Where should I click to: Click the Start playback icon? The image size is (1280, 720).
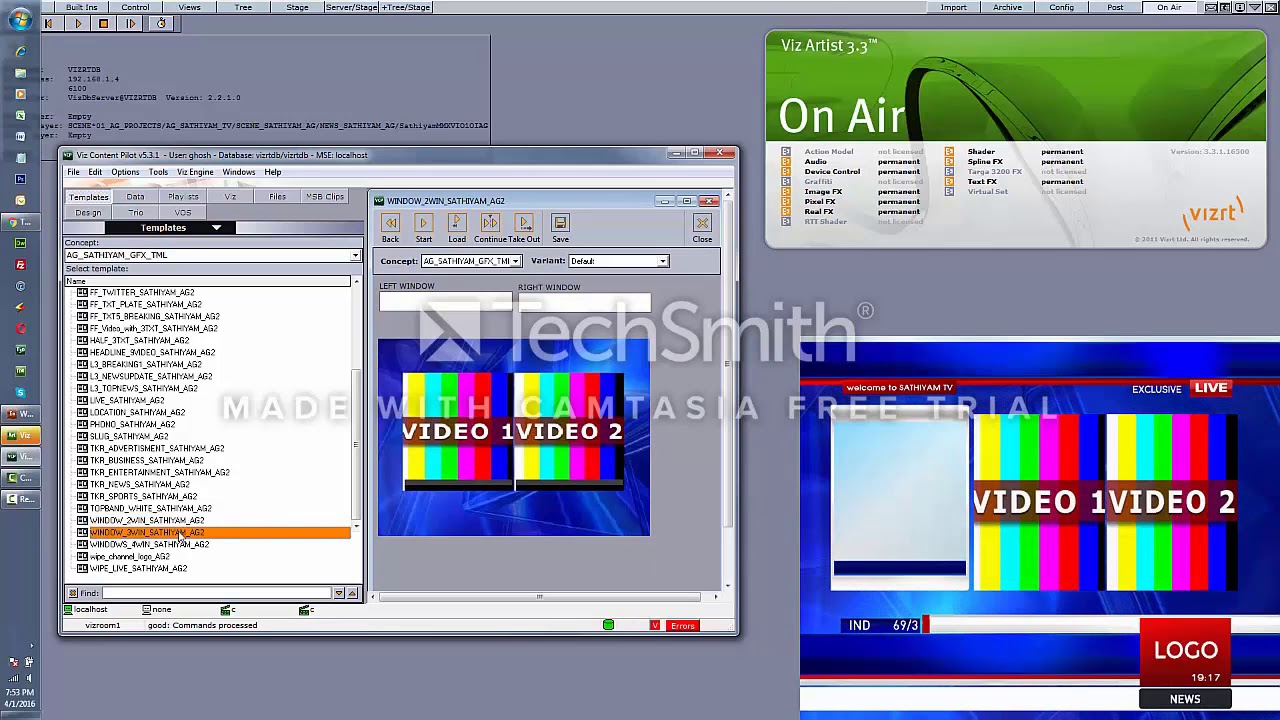[x=423, y=223]
